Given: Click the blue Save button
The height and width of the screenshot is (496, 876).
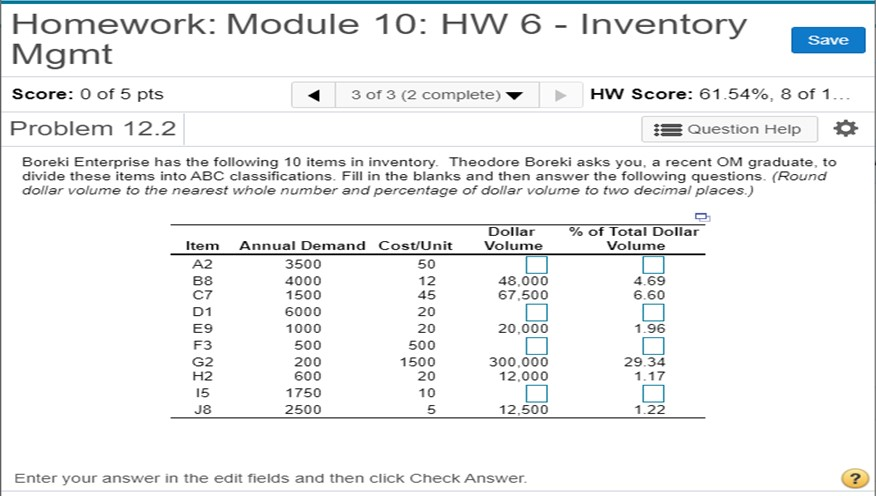Looking at the screenshot, I should (828, 40).
